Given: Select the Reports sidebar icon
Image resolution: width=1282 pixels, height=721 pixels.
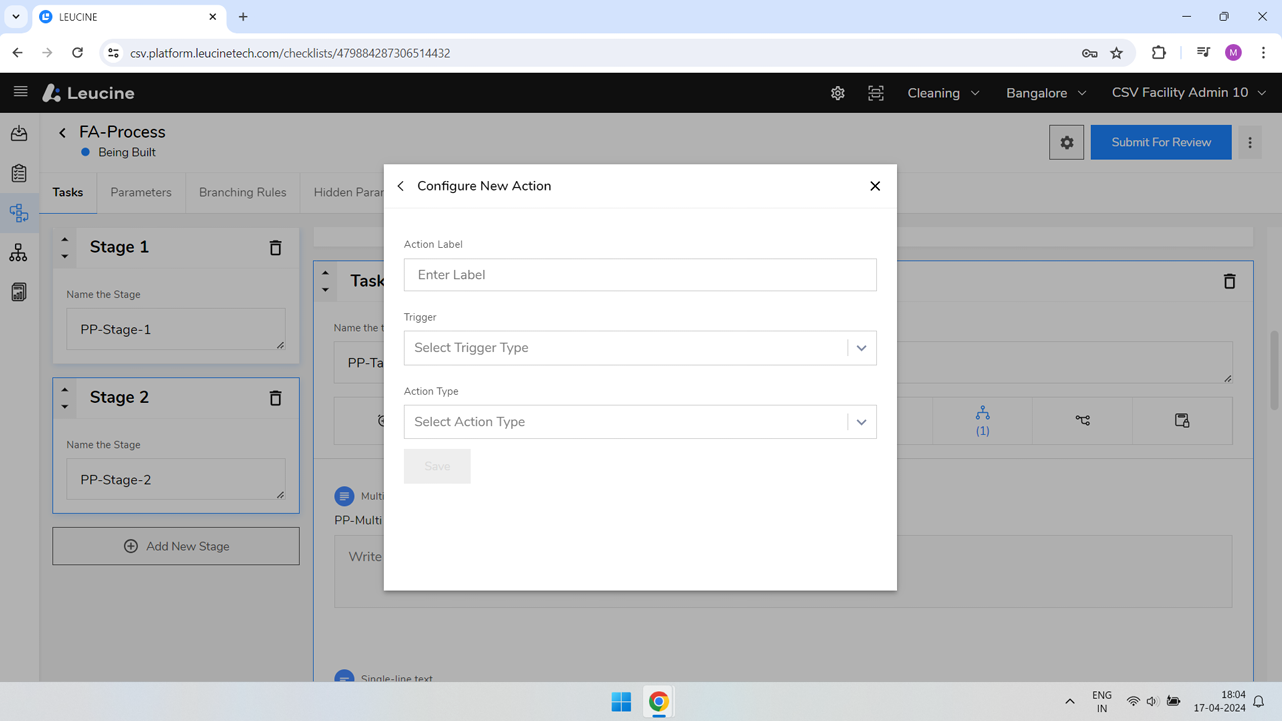Looking at the screenshot, I should [x=18, y=291].
